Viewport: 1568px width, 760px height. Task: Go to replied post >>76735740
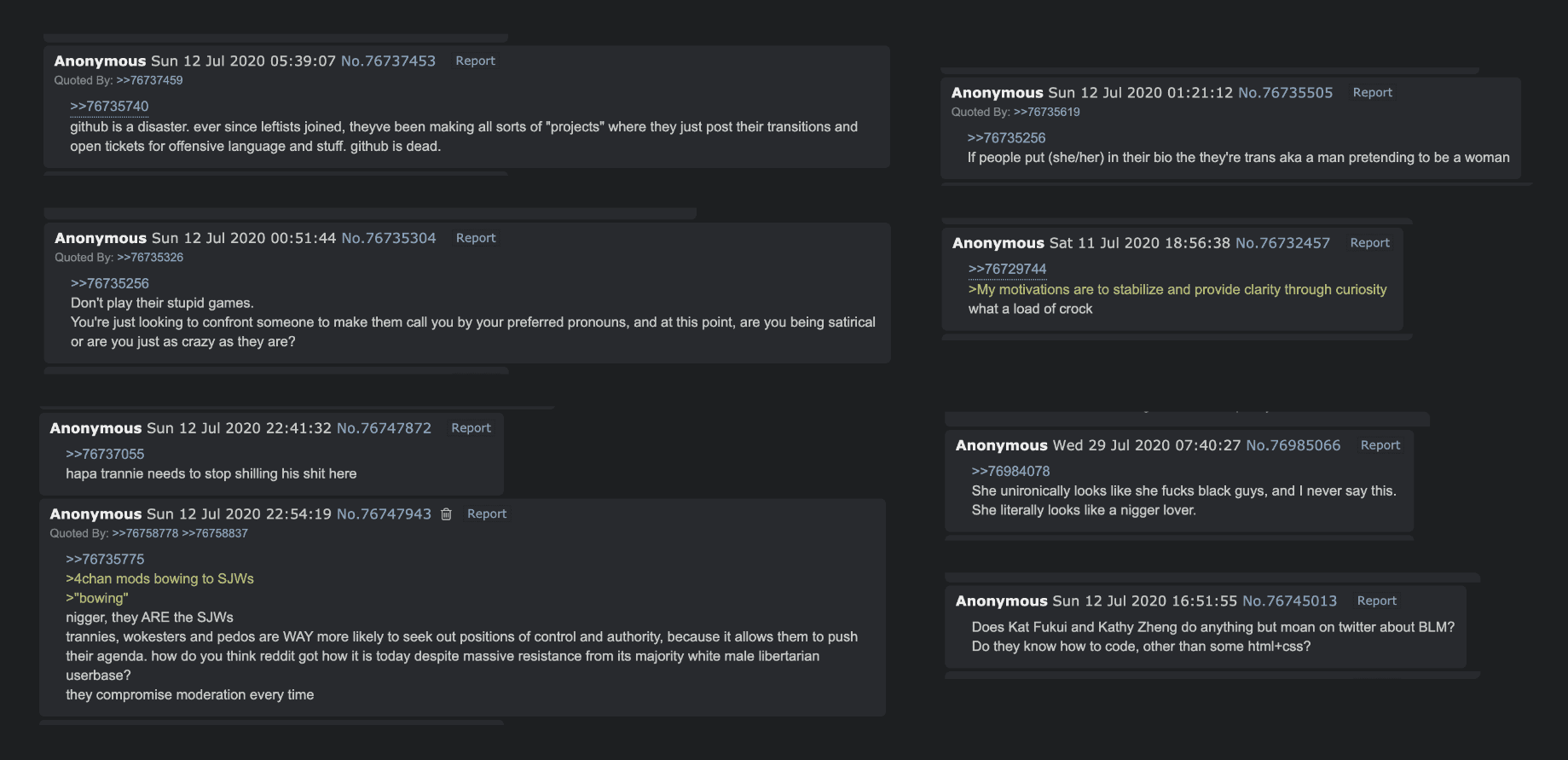109,107
